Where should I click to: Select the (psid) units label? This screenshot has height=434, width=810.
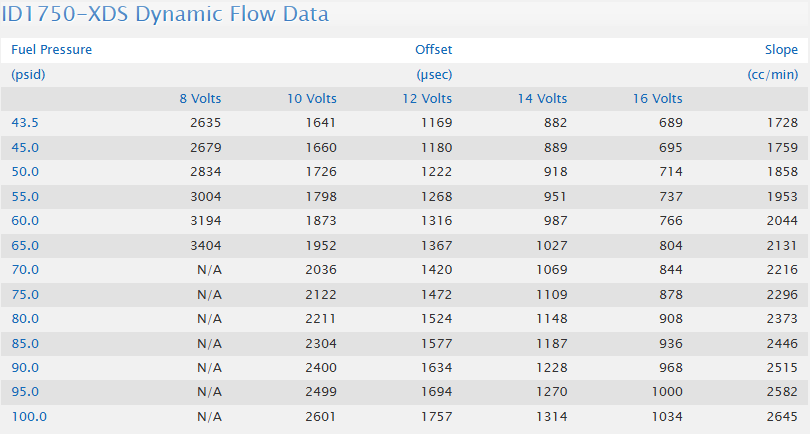click(x=29, y=74)
